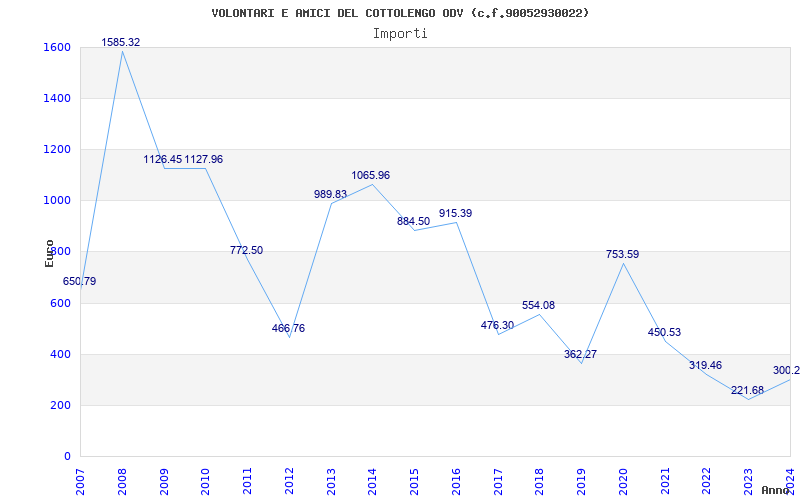Click the Importi subtitle

point(400,34)
